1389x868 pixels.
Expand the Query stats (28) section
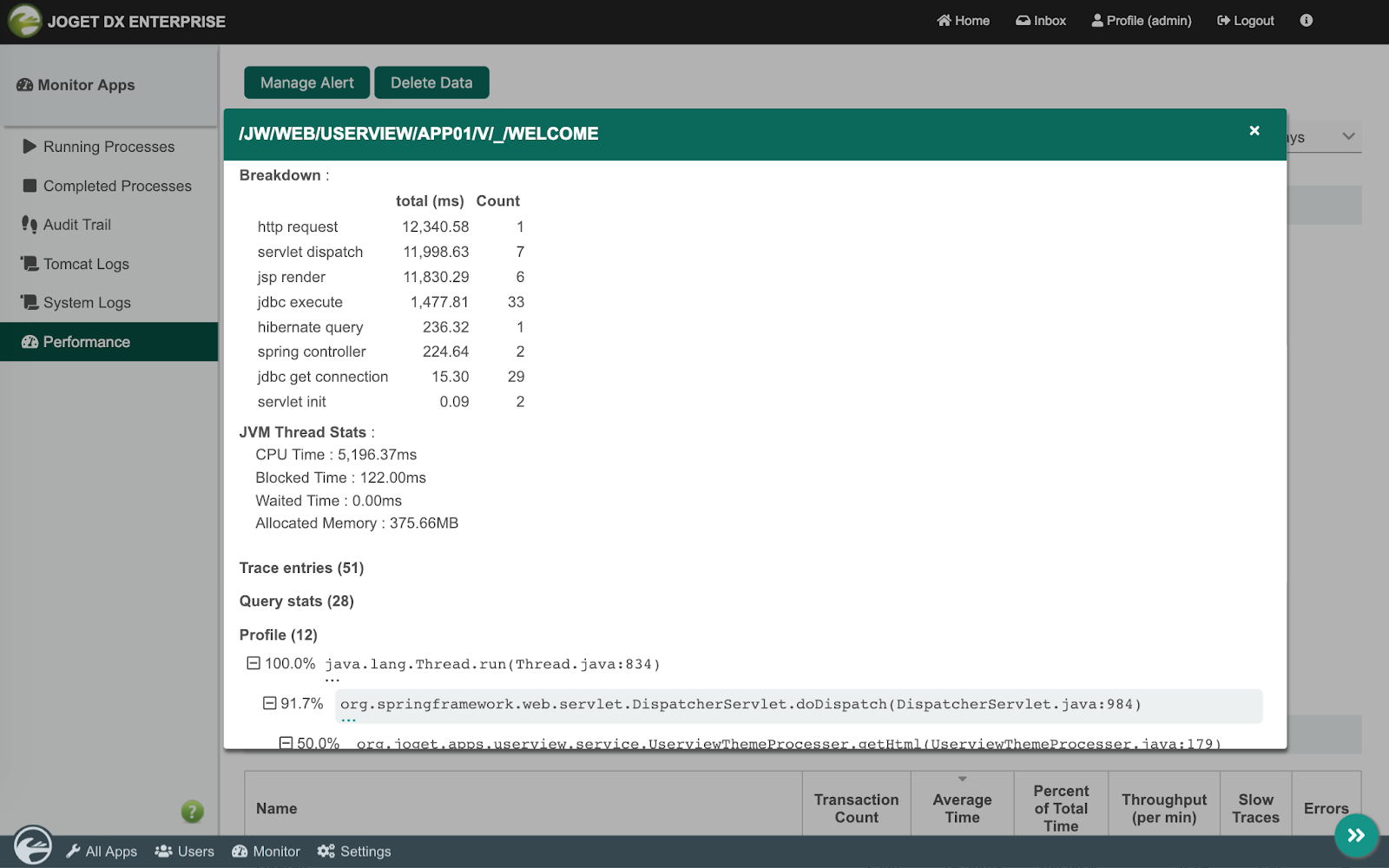tap(297, 601)
